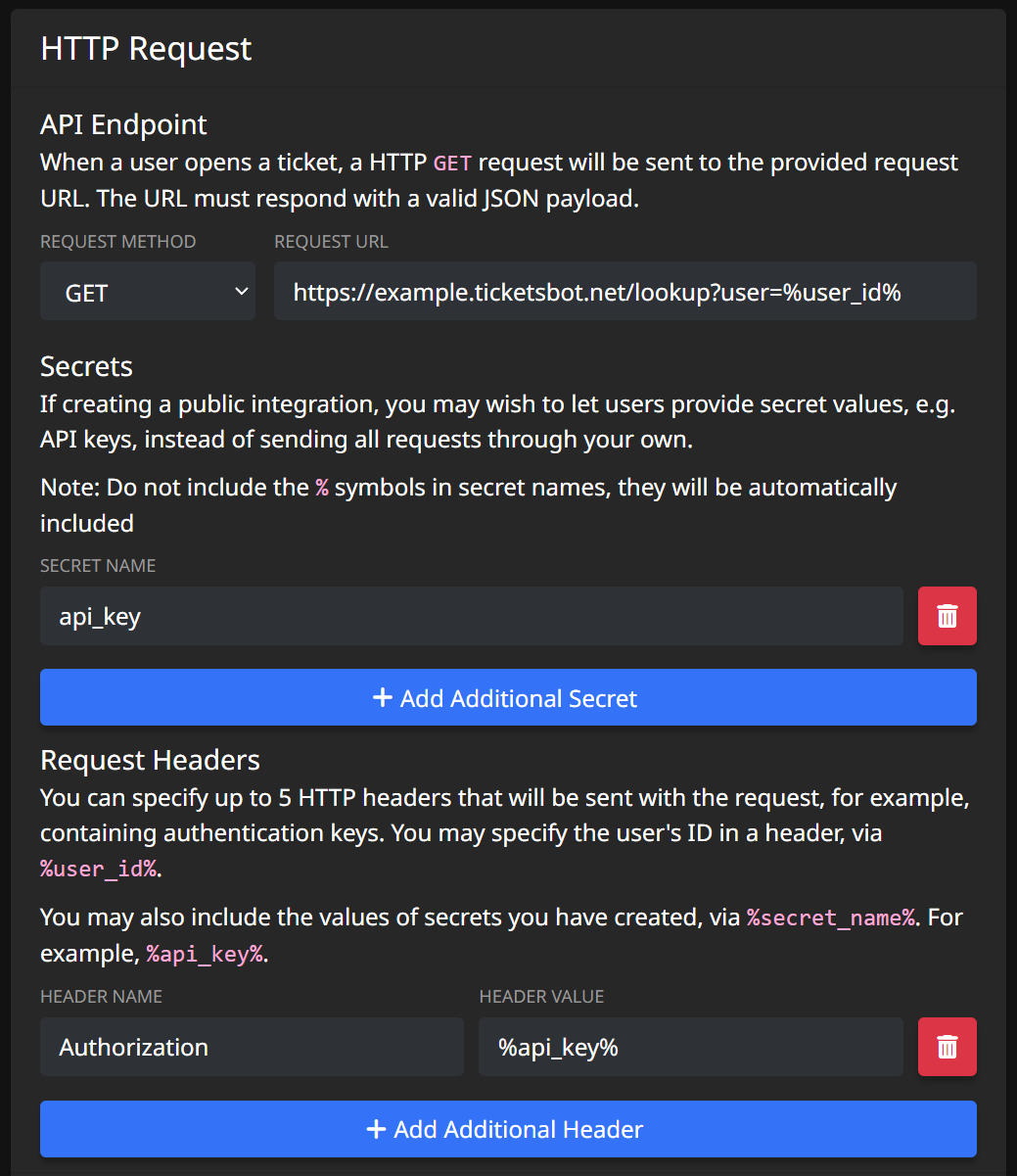Focus the Request URL input field
Image resolution: width=1017 pixels, height=1176 pixels.
pos(624,291)
